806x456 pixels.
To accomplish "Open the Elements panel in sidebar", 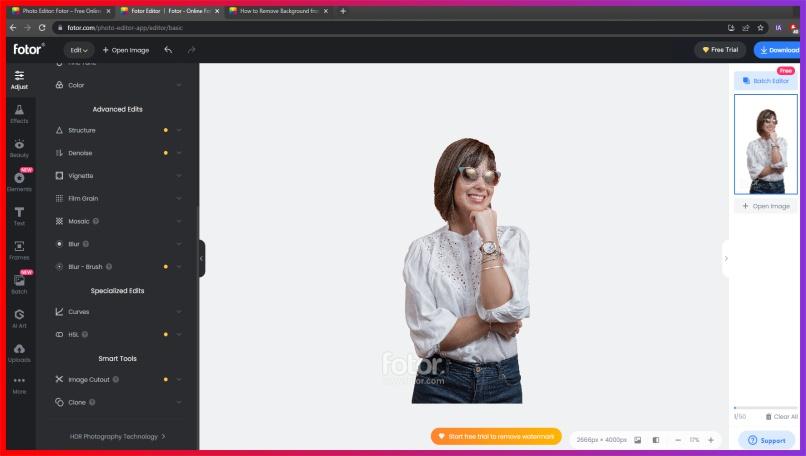I will [19, 182].
